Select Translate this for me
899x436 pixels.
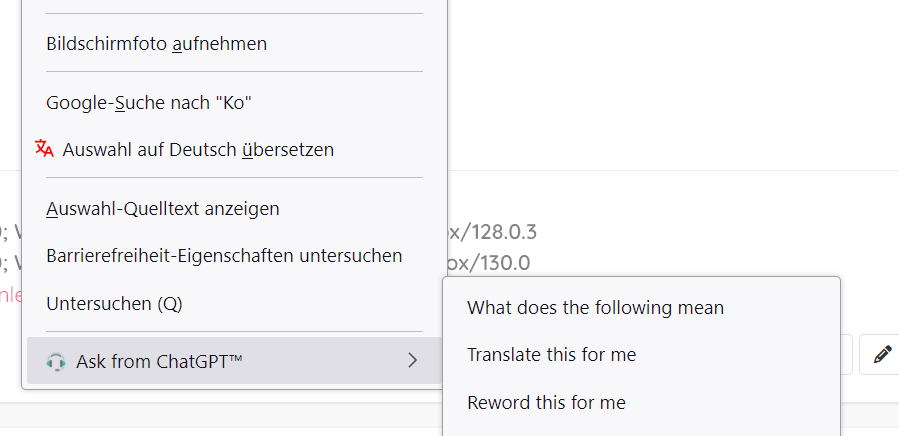pyautogui.click(x=551, y=355)
